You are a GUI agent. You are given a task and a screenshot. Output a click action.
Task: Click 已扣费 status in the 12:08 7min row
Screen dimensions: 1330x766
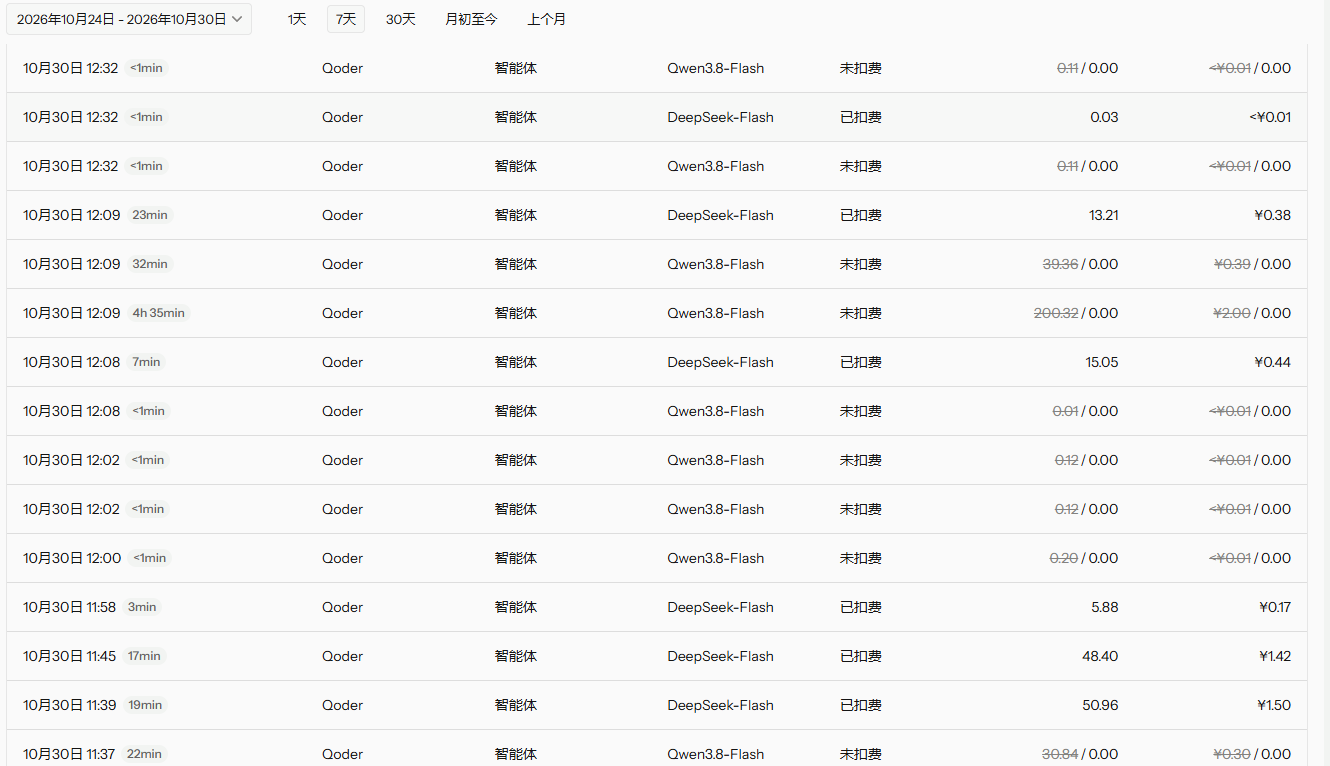coord(860,362)
